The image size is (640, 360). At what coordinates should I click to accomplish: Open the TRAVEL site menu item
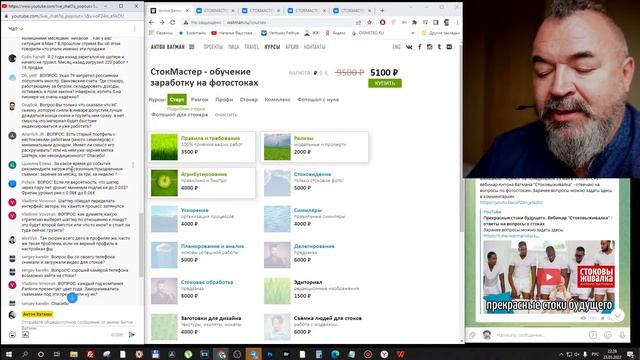(x=251, y=47)
